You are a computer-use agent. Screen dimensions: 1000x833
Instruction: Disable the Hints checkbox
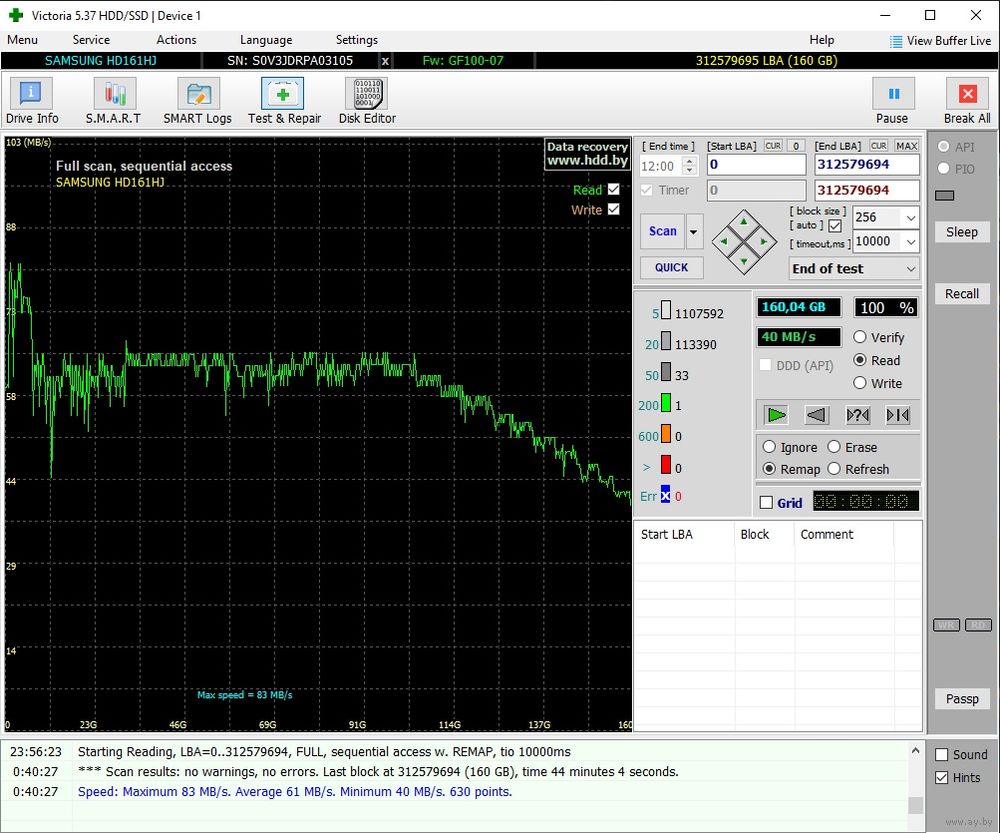(941, 778)
